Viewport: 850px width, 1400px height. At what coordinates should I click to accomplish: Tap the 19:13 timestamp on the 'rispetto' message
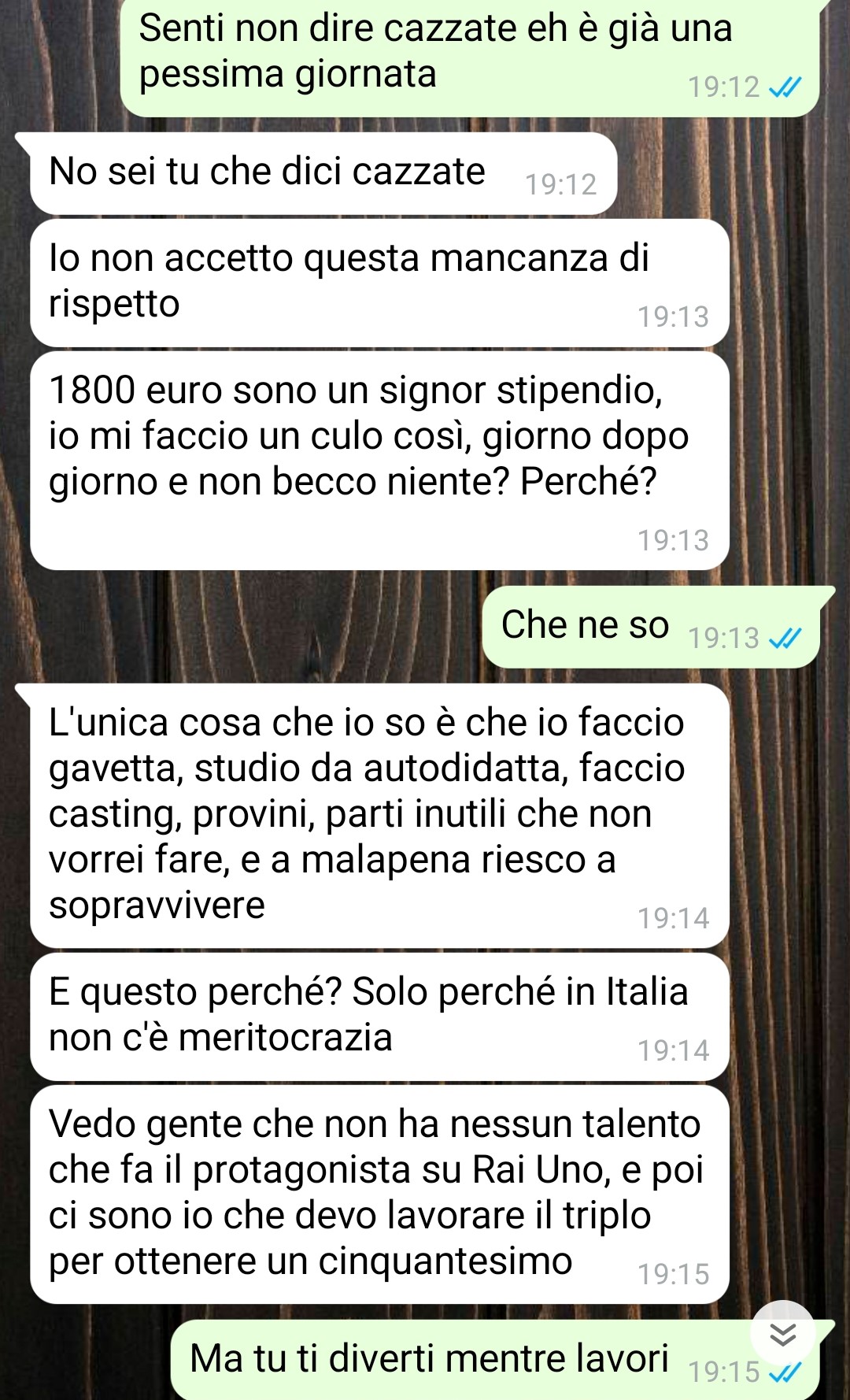tap(673, 317)
